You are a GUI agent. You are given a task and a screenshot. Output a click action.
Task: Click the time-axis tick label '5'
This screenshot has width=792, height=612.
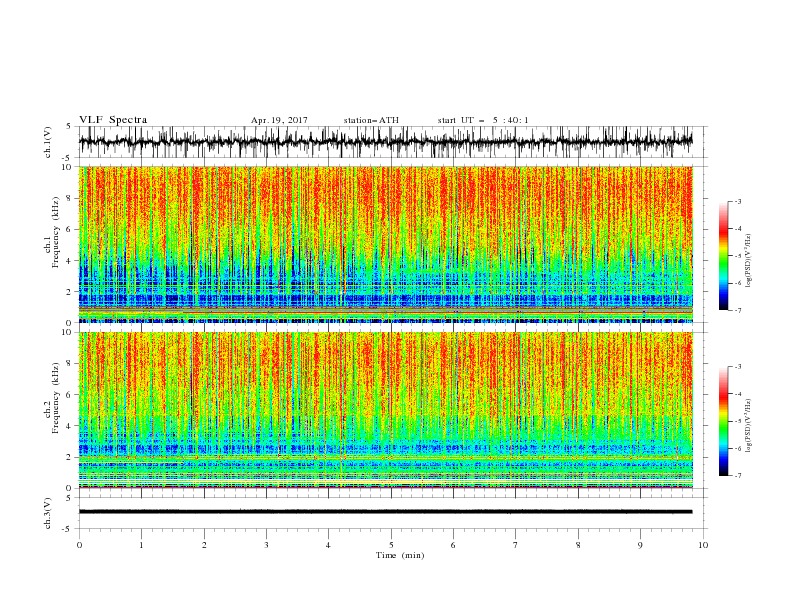click(391, 545)
